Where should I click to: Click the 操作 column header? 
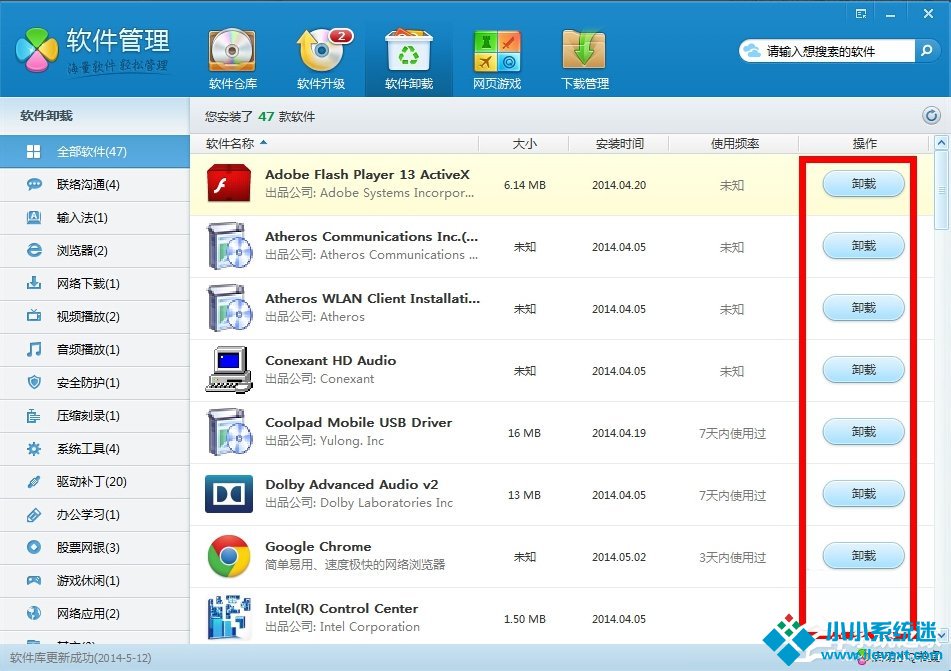[864, 144]
